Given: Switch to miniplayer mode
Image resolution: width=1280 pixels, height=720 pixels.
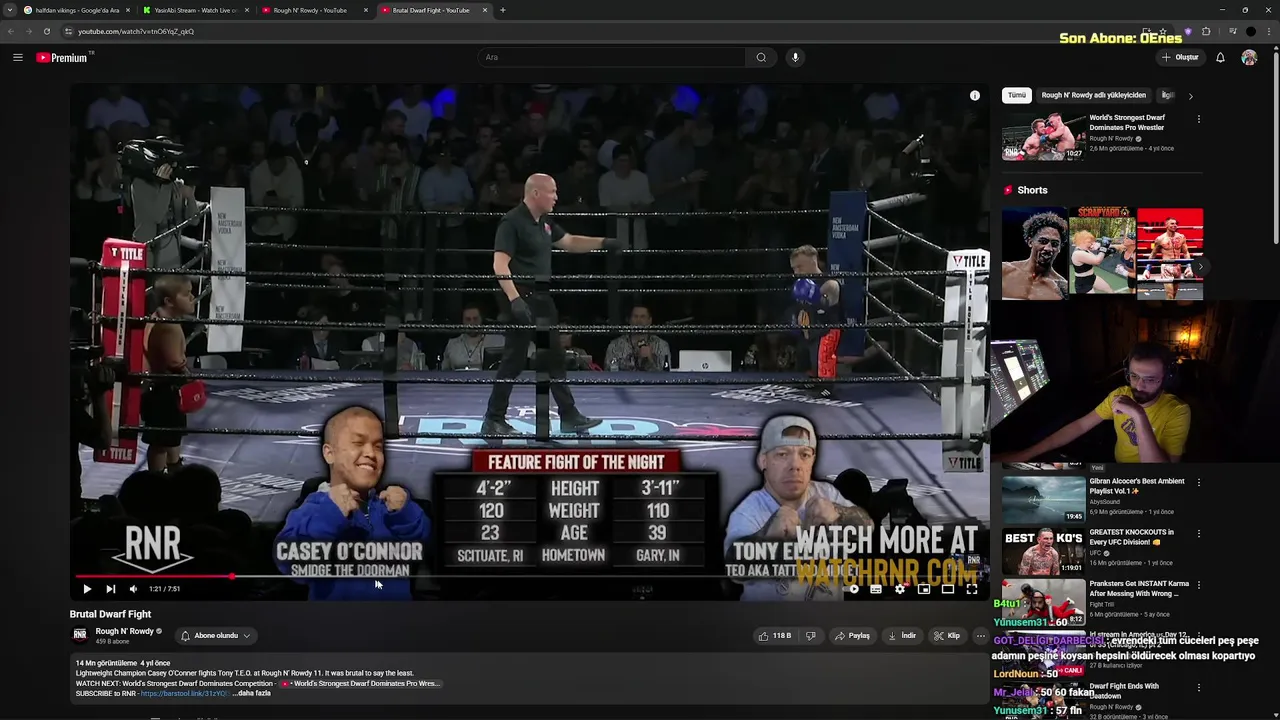Looking at the screenshot, I should [924, 589].
